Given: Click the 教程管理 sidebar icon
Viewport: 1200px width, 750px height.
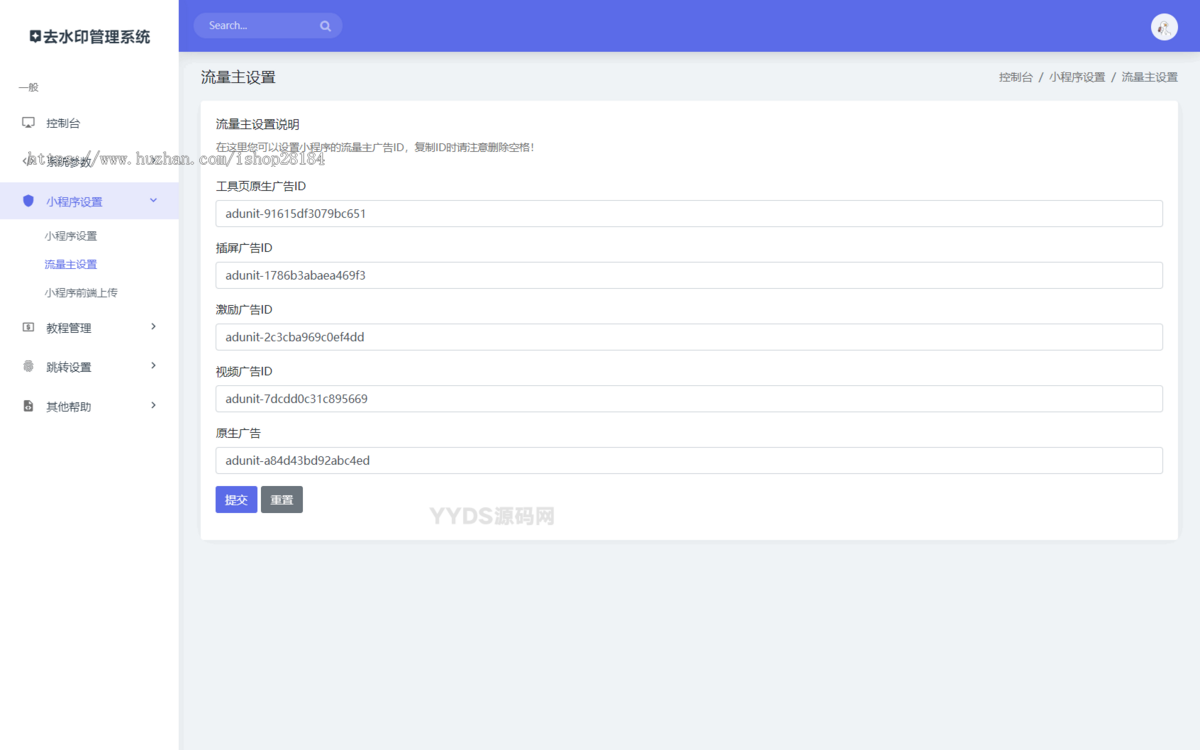Looking at the screenshot, I should [x=26, y=327].
